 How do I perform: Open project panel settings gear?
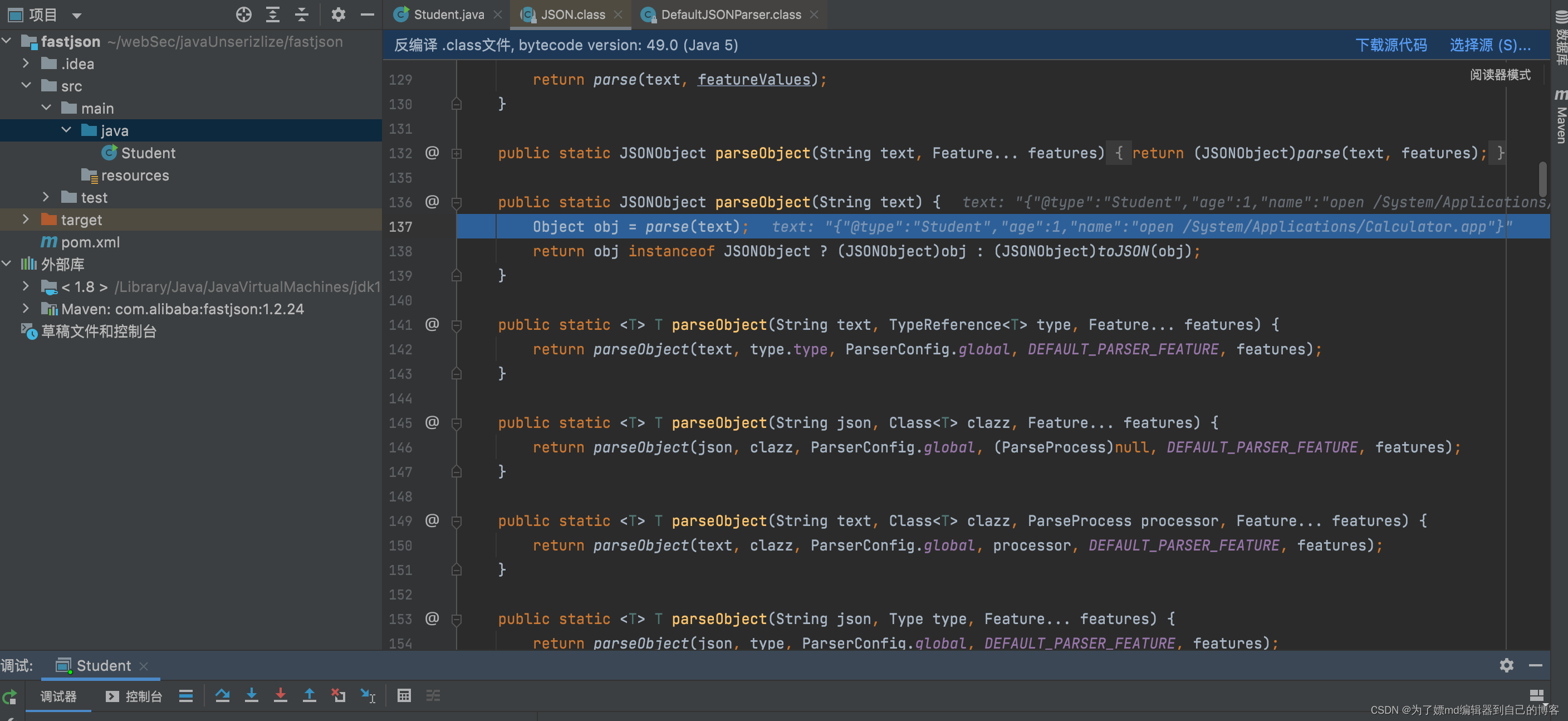point(339,14)
